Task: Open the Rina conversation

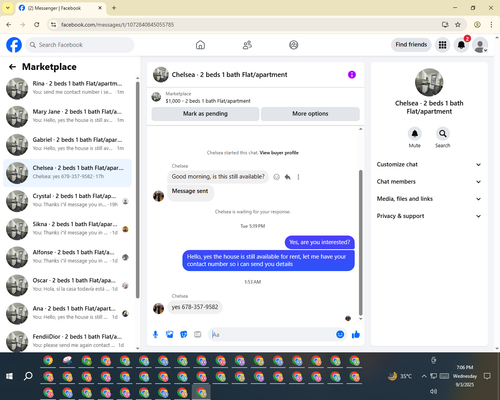Action: (67, 88)
